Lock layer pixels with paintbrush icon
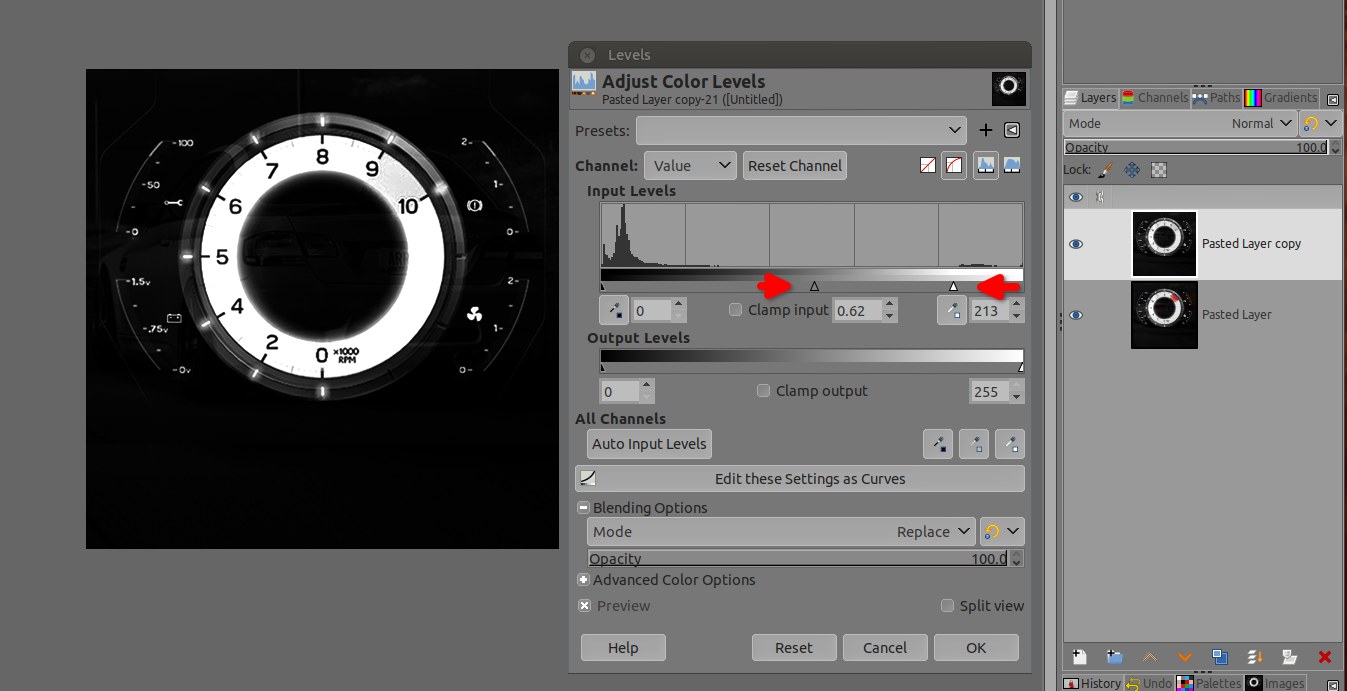The height and width of the screenshot is (691, 1347). point(1105,170)
